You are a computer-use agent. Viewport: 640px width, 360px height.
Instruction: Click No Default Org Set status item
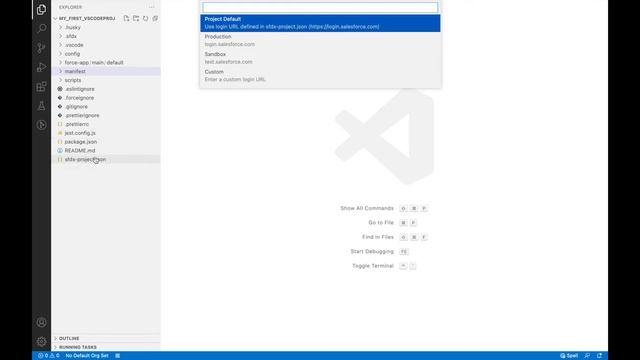coord(87,356)
